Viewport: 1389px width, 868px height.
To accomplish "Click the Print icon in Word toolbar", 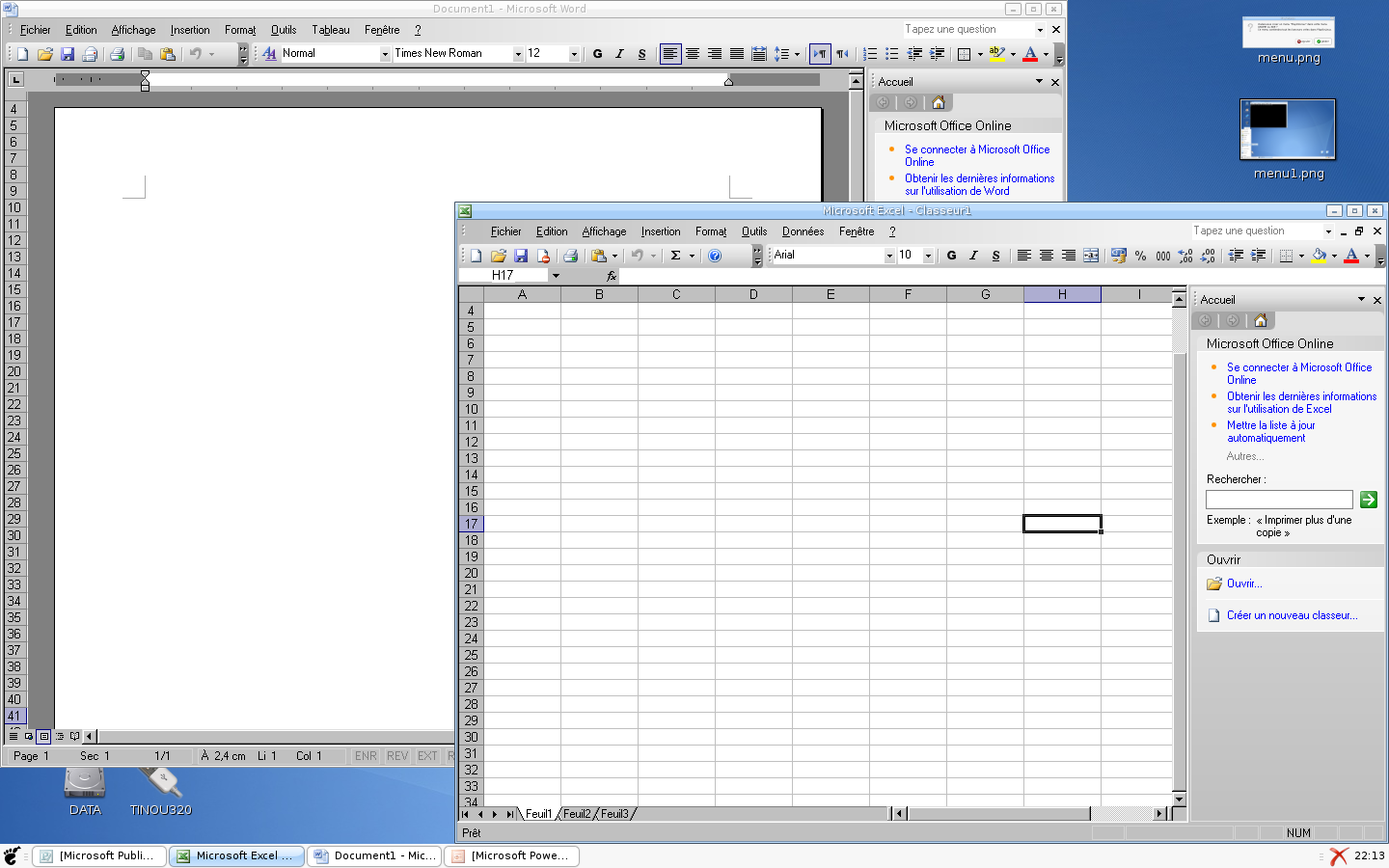I will pyautogui.click(x=117, y=54).
